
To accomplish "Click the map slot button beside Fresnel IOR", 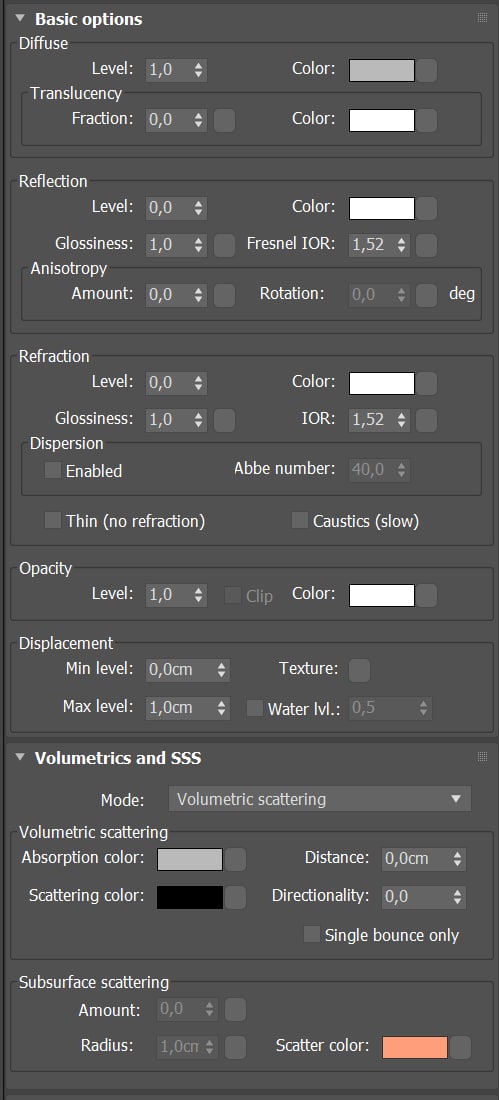I will (427, 246).
